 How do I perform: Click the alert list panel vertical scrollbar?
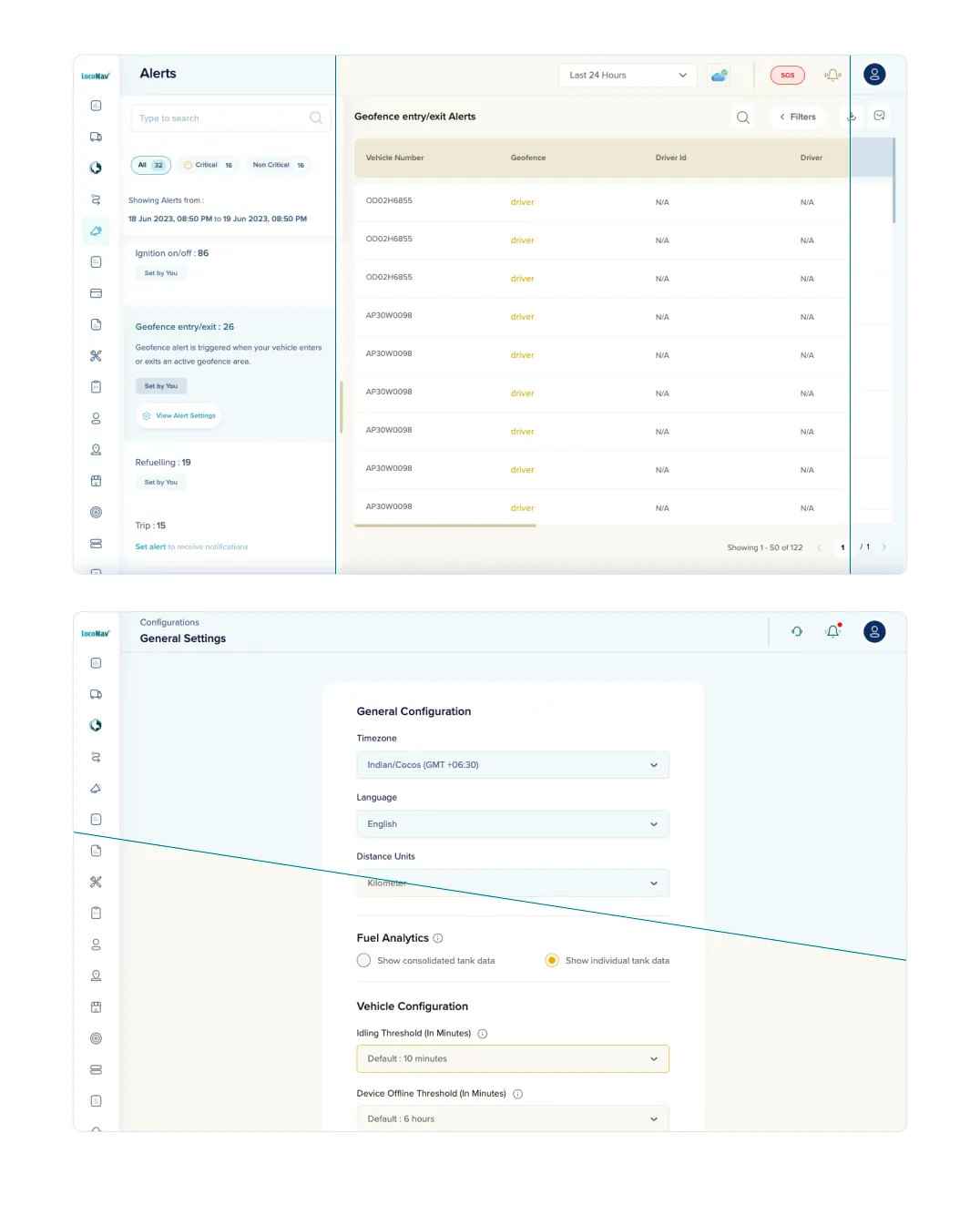point(341,407)
